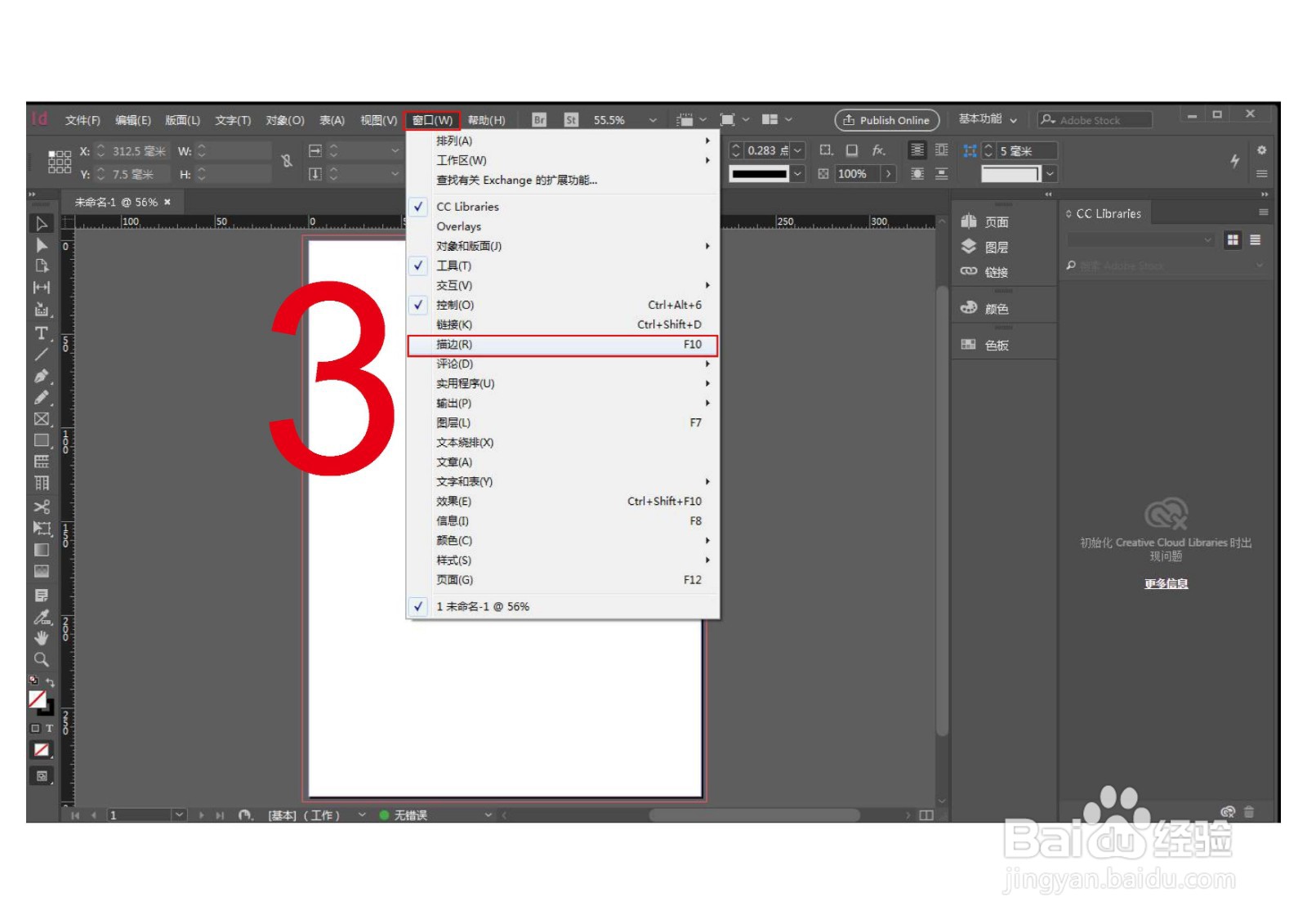Screen dimensions: 1307x924
Task: Open Adobe Bridge via Br icon
Action: click(x=539, y=120)
